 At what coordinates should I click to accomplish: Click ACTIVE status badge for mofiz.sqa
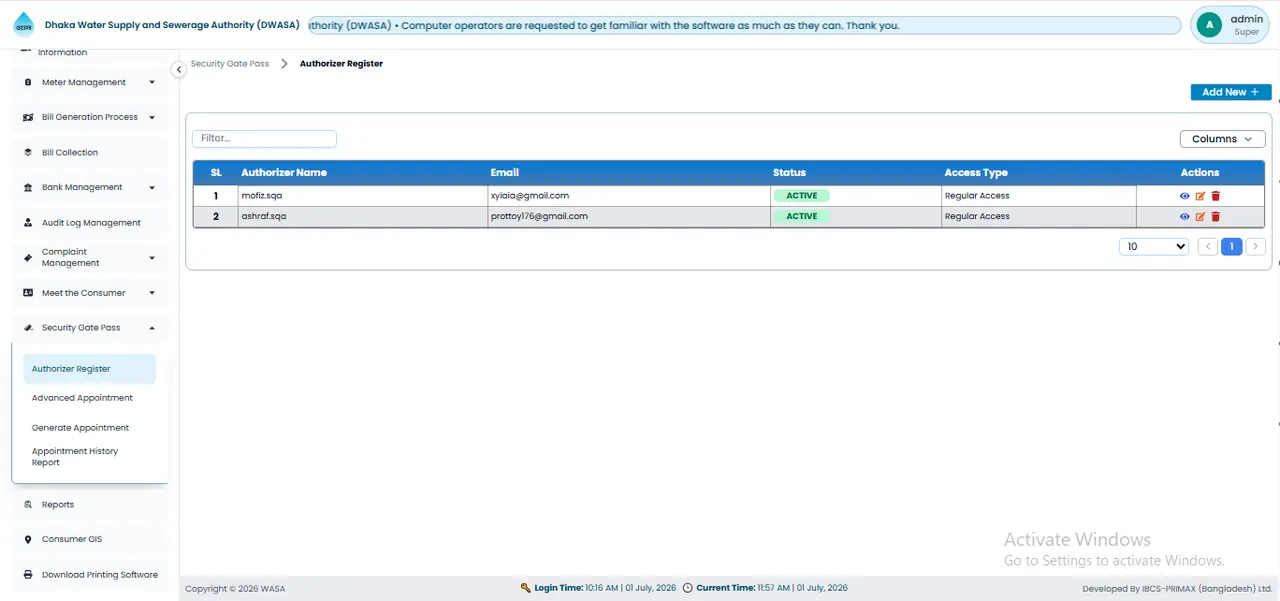pyautogui.click(x=802, y=196)
